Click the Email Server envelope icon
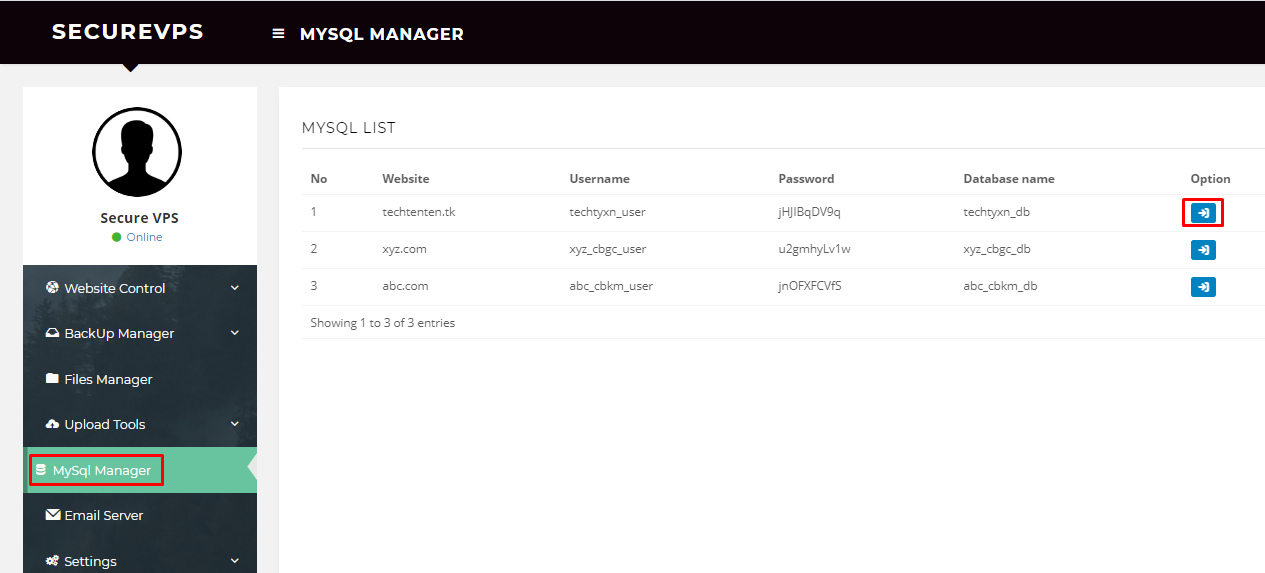The width and height of the screenshot is (1265, 573). pyautogui.click(x=53, y=515)
